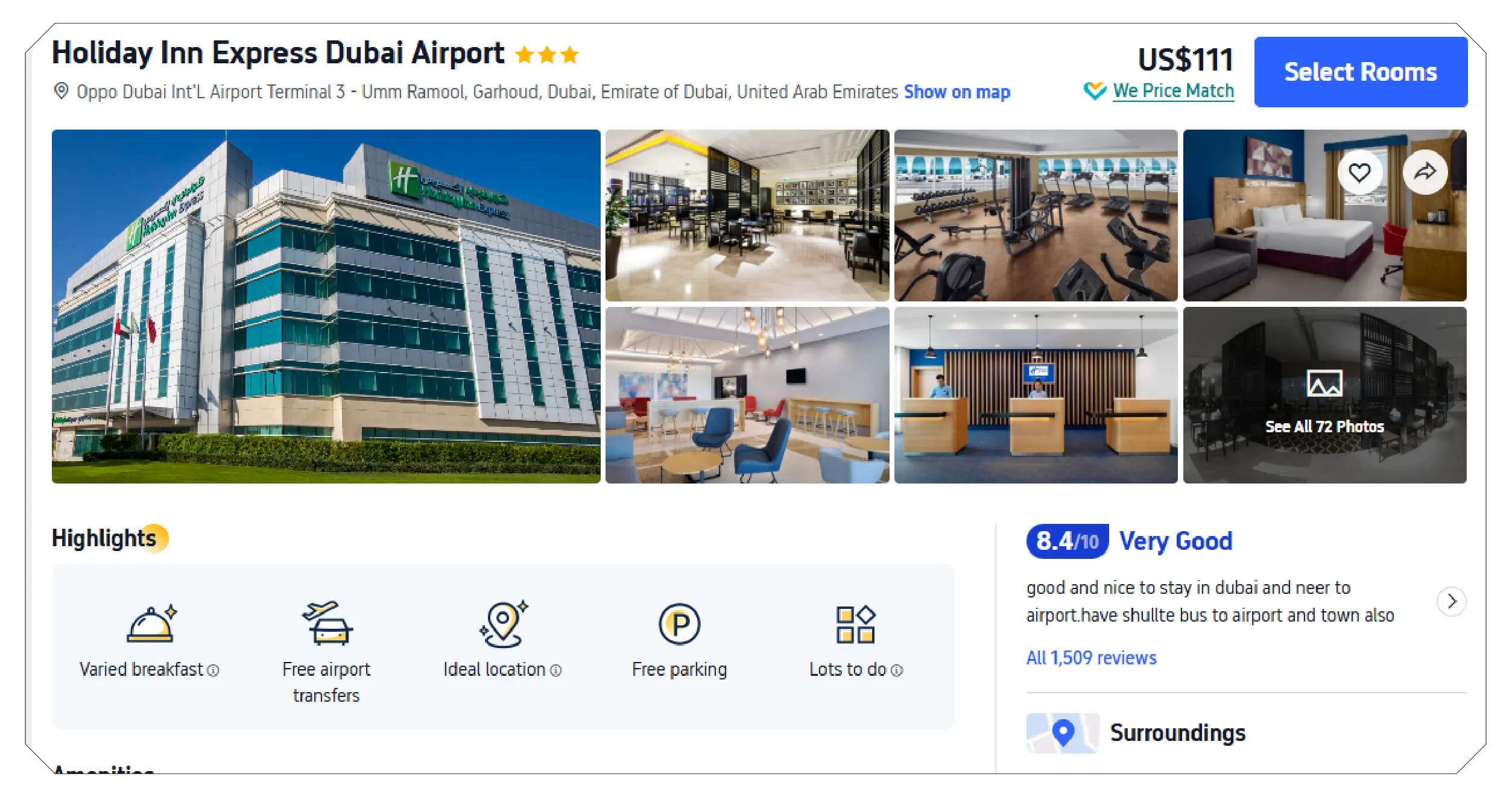Image resolution: width=1512 pixels, height=797 pixels.
Task: Click the location pin icon beside address
Action: click(61, 91)
